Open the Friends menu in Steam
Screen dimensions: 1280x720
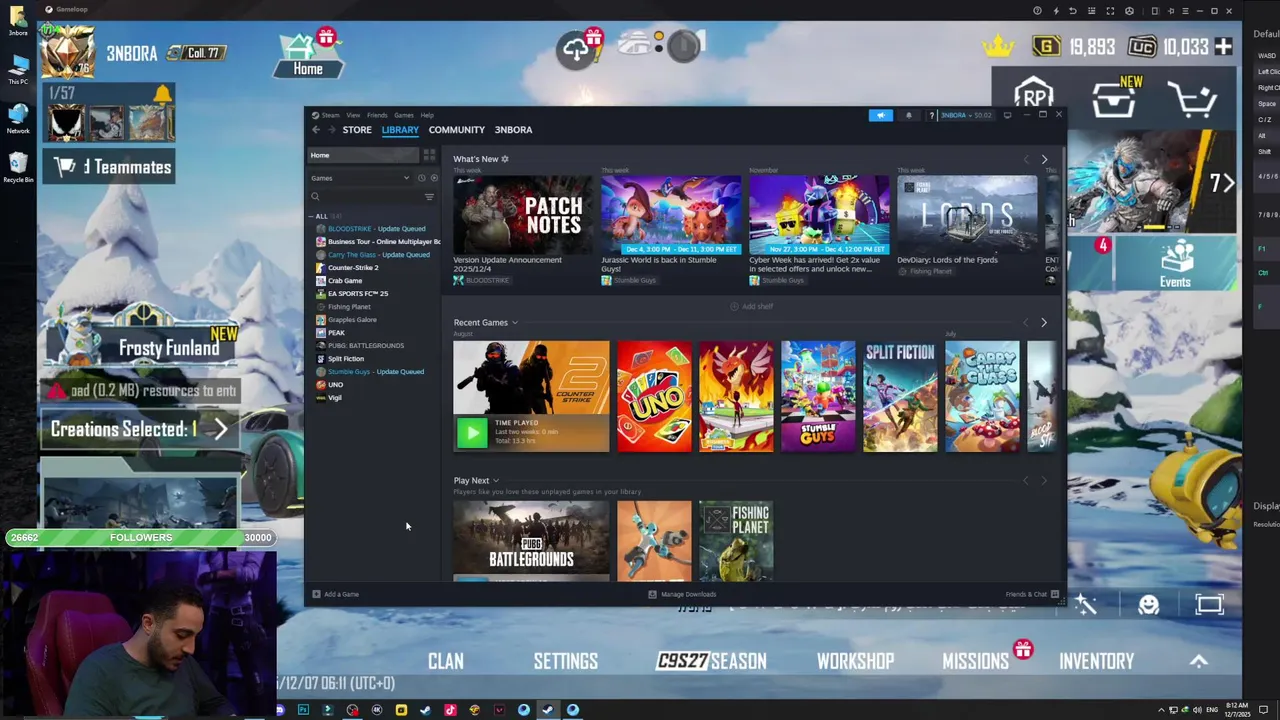click(377, 115)
